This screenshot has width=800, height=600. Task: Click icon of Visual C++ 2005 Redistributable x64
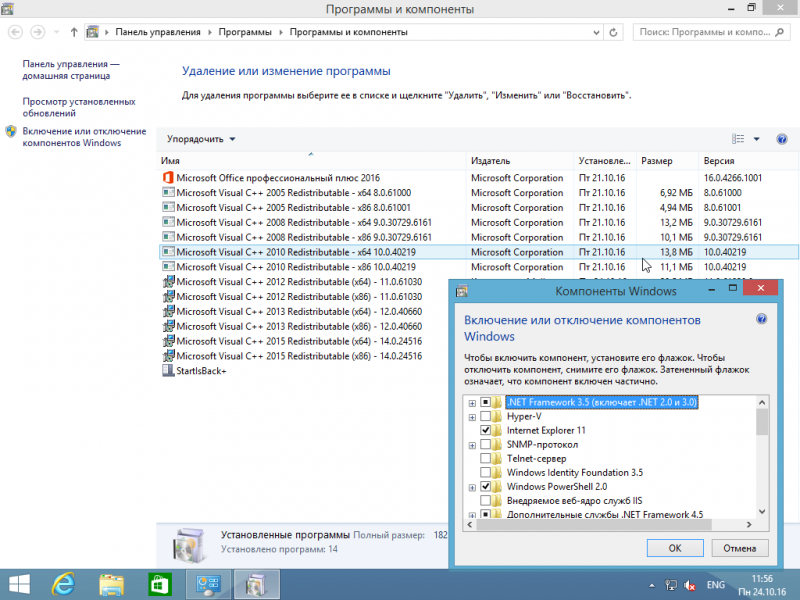168,192
